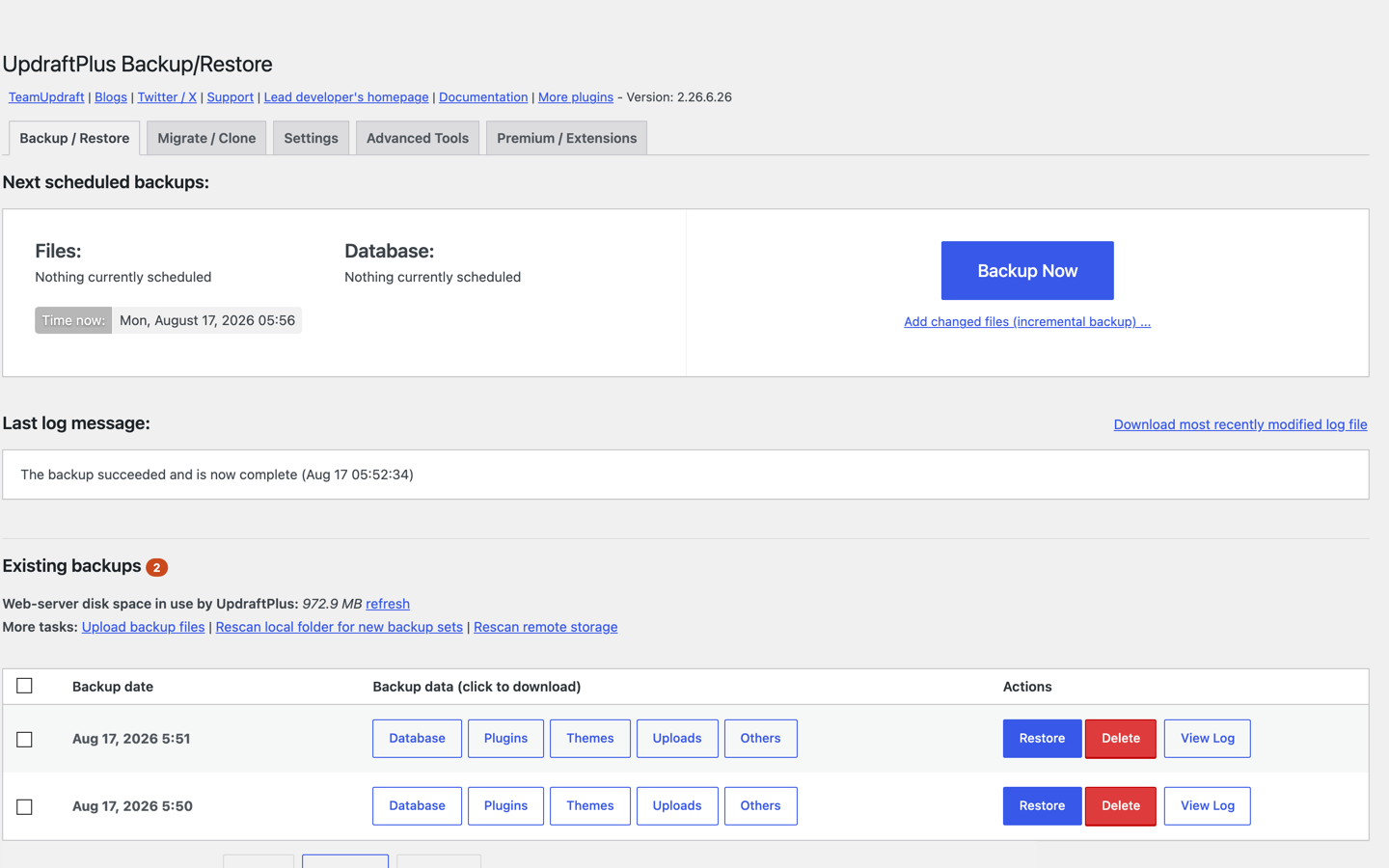Open the Support link
The width and height of the screenshot is (1389, 868).
(231, 97)
